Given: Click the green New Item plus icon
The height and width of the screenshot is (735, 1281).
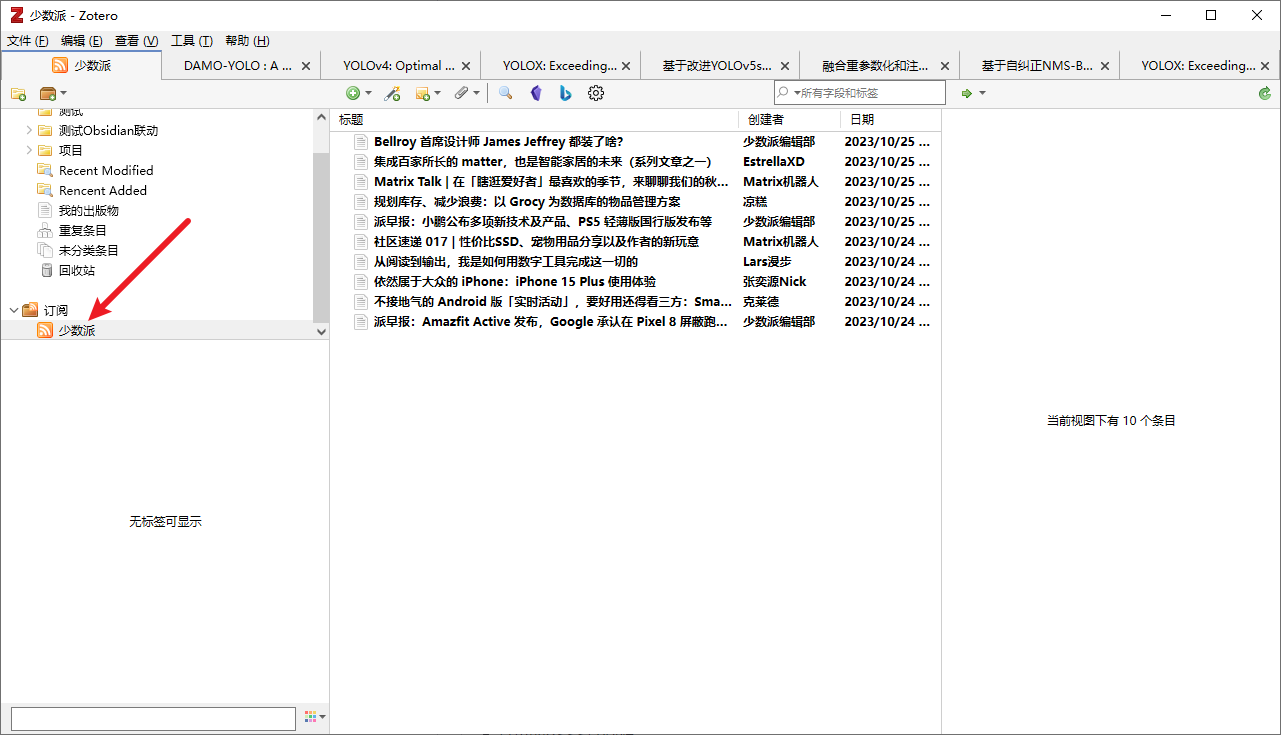Looking at the screenshot, I should (353, 93).
